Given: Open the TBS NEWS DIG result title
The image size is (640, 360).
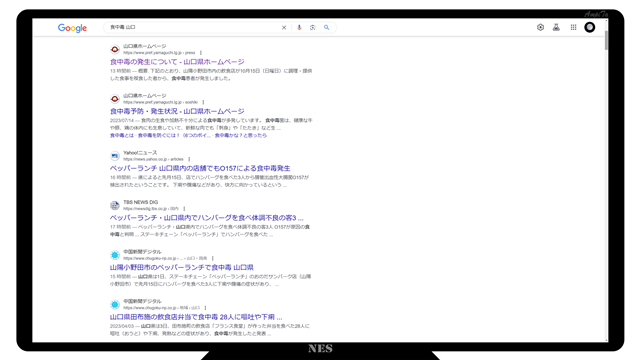Looking at the screenshot, I should (x=207, y=218).
